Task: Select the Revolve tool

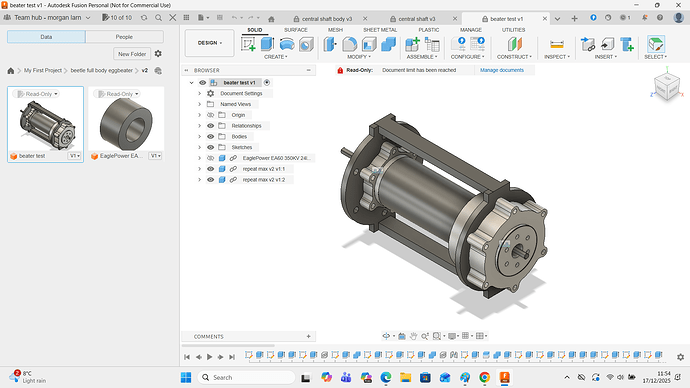Action: click(x=287, y=44)
